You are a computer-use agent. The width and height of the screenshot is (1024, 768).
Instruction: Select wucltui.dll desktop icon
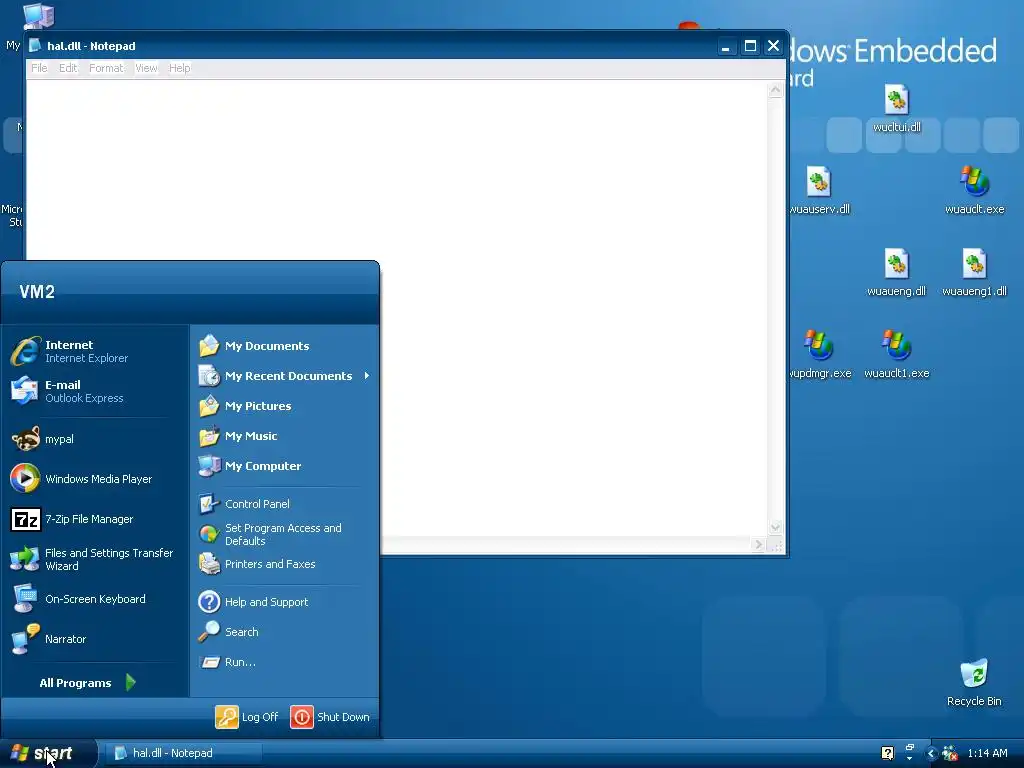coord(897,108)
